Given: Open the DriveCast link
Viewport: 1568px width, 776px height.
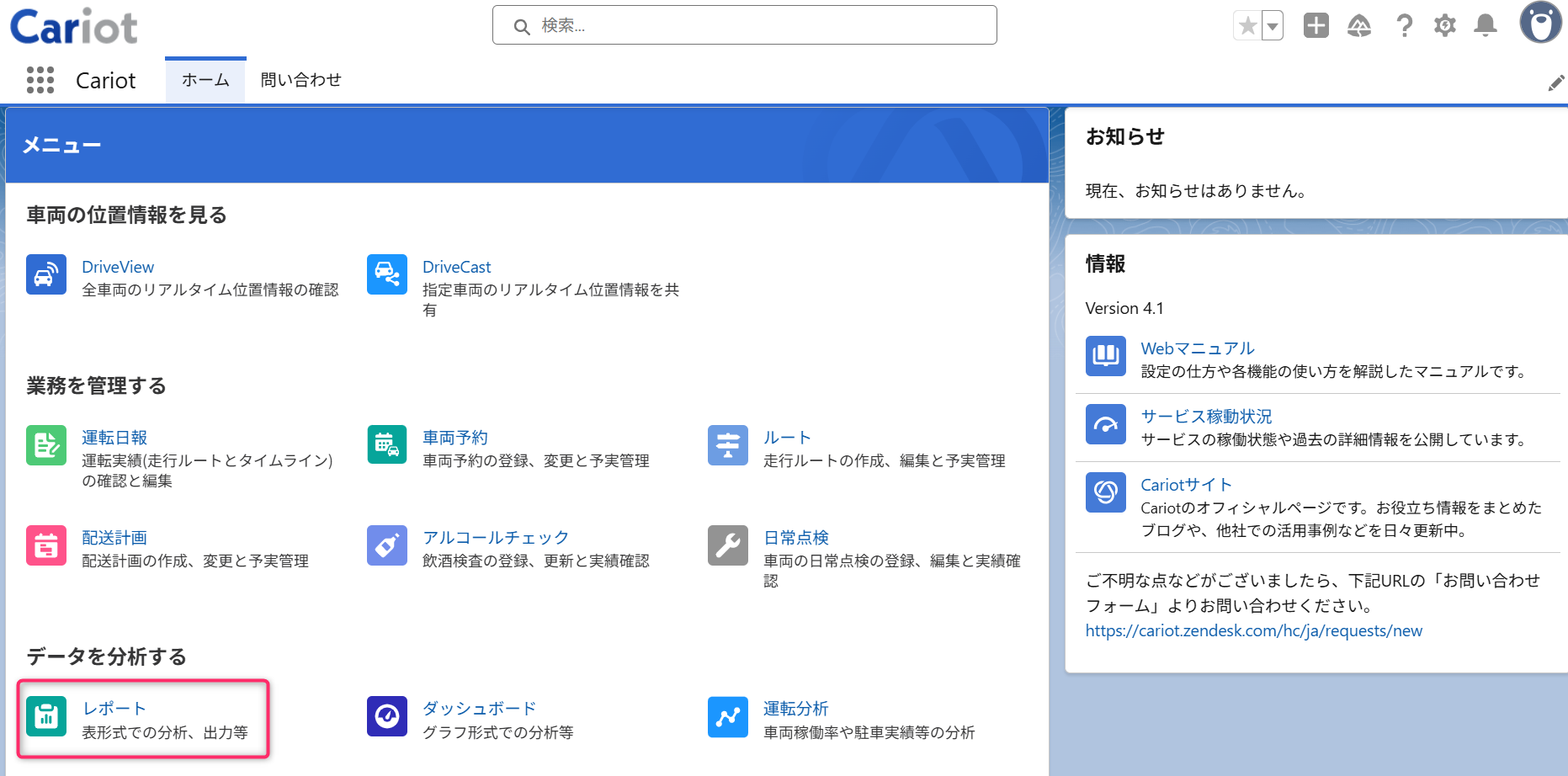Looking at the screenshot, I should coord(457,267).
